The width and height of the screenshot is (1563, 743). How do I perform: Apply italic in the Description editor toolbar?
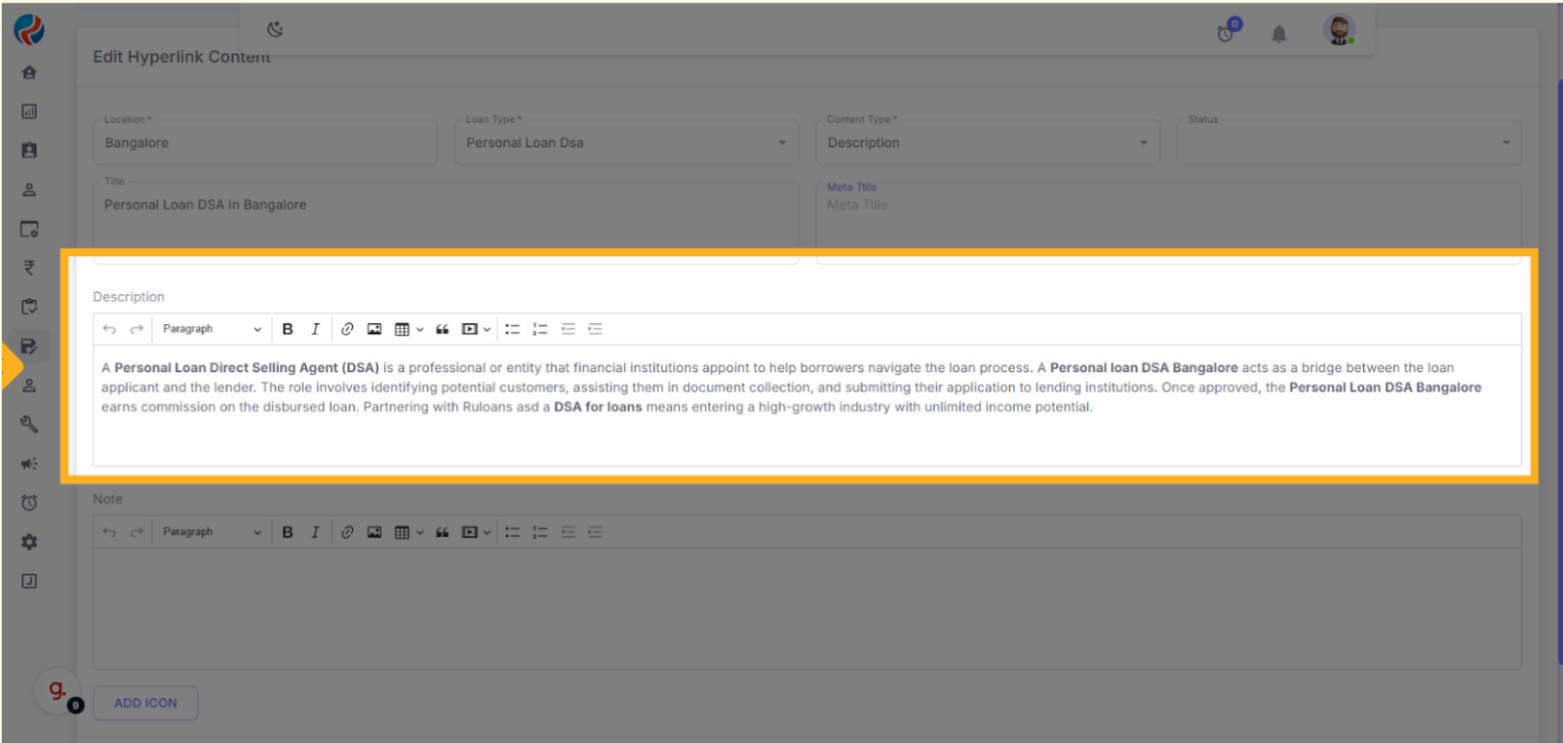click(x=315, y=329)
